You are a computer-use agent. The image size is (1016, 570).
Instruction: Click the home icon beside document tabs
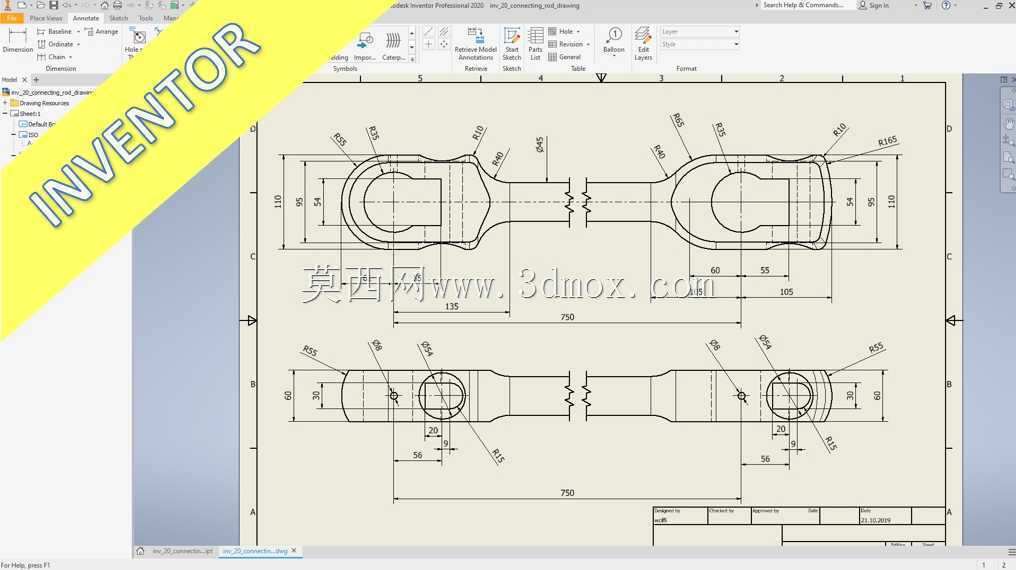click(140, 551)
